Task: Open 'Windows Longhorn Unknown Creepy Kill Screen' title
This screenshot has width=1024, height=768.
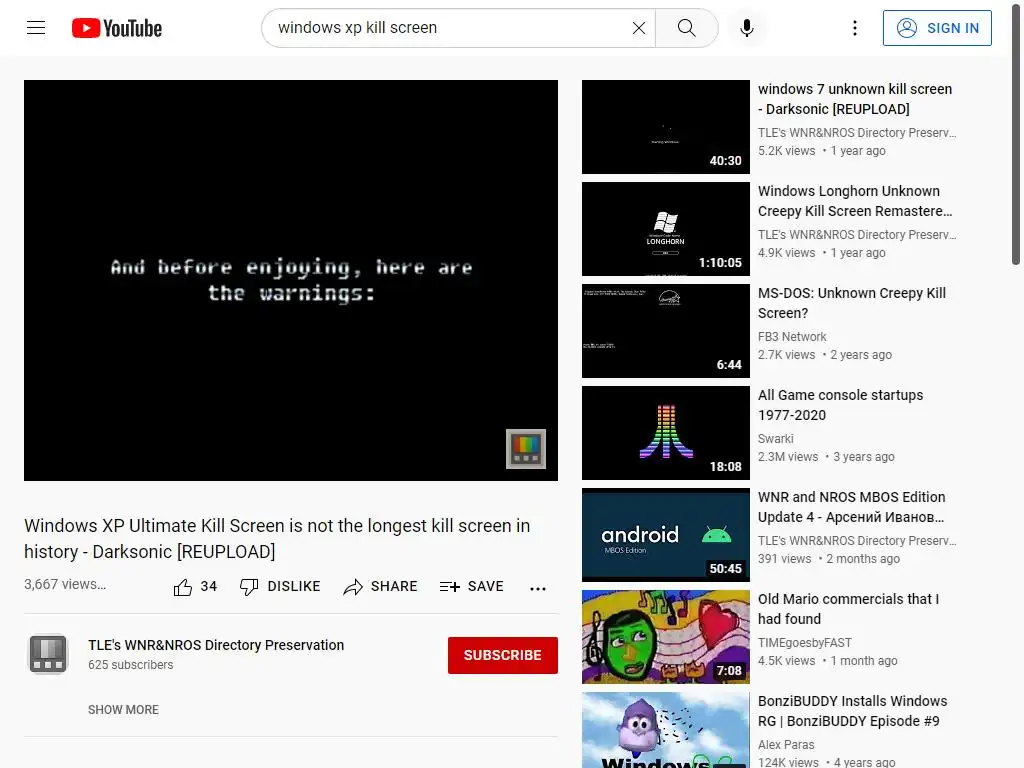Action: coord(855,200)
